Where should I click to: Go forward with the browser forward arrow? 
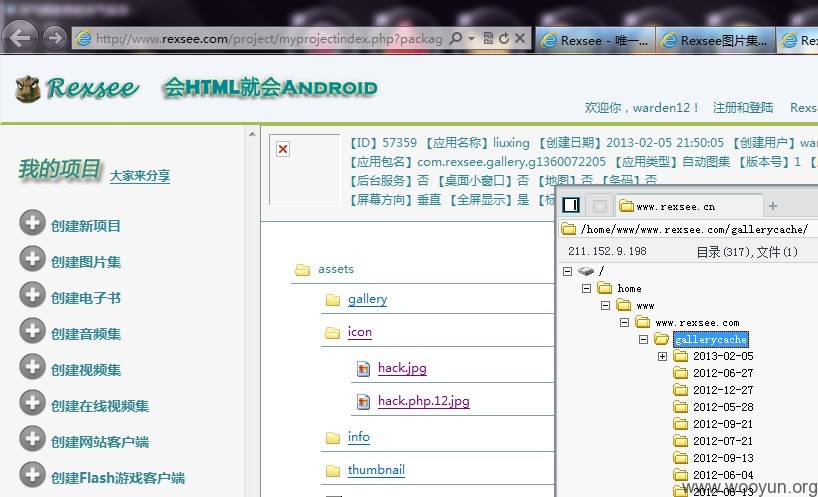click(55, 38)
